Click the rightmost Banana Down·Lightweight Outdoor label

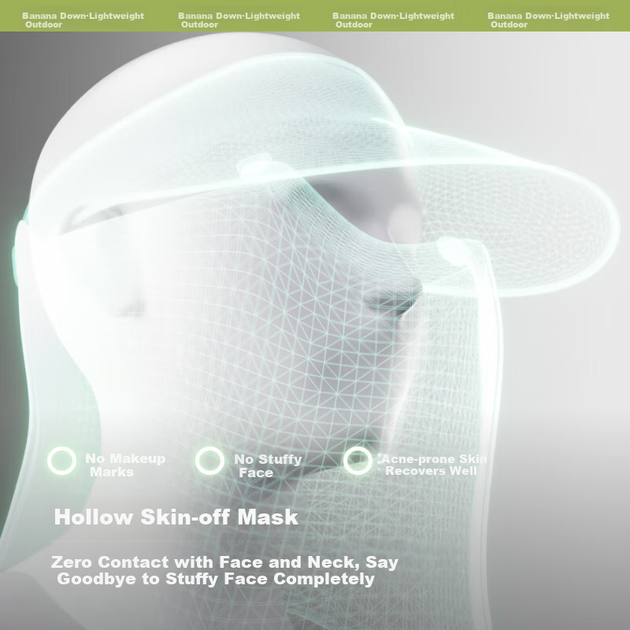(548, 20)
